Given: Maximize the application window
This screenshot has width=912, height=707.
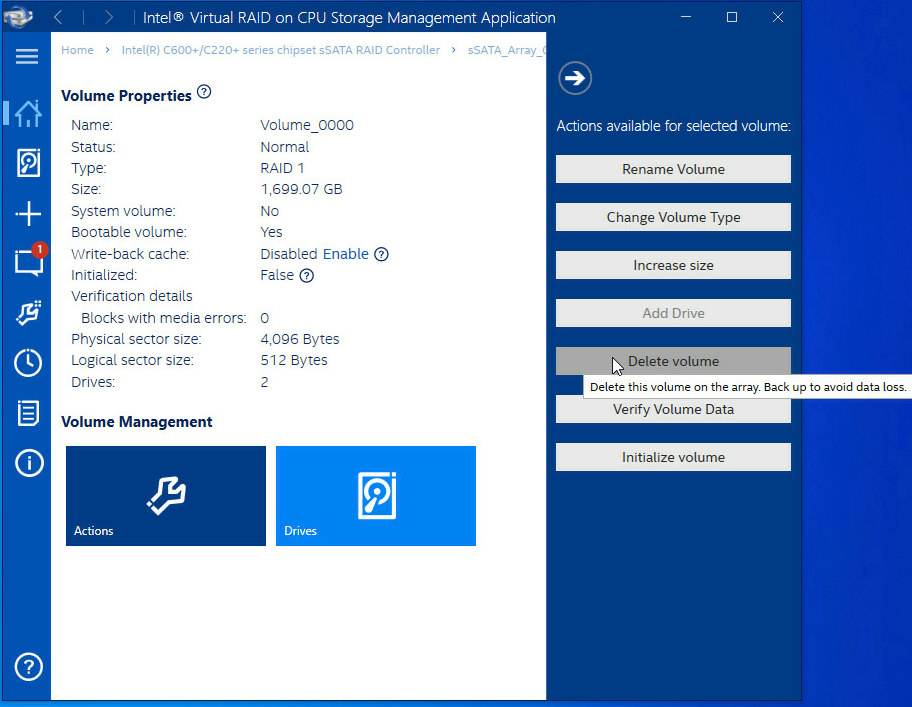Looking at the screenshot, I should pyautogui.click(x=732, y=17).
